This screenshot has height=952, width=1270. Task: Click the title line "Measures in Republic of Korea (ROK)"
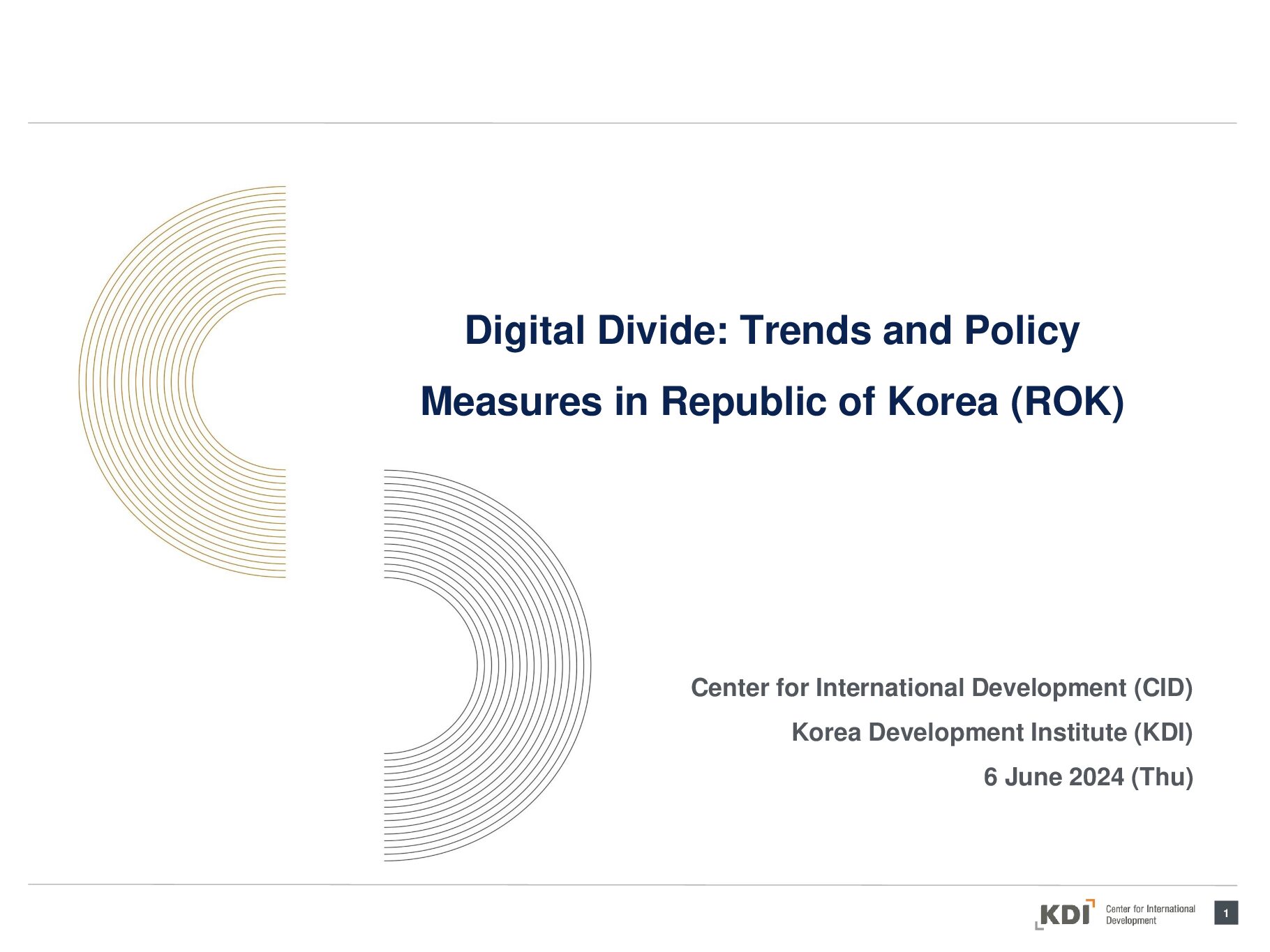[x=772, y=402]
